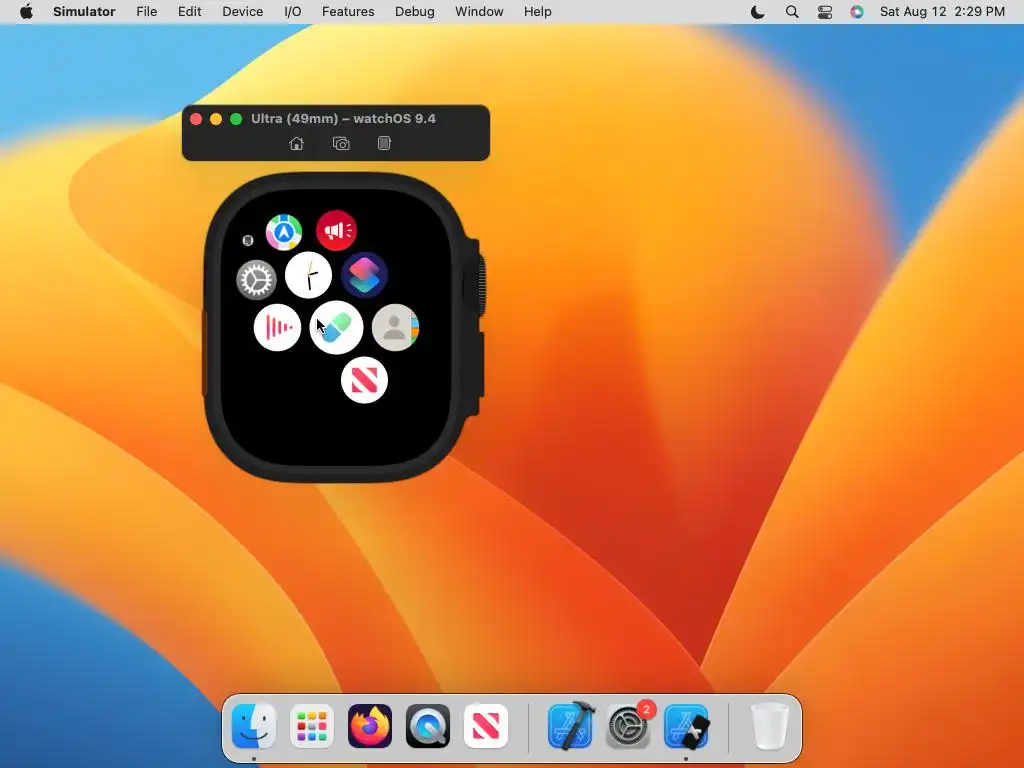The width and height of the screenshot is (1024, 768).
Task: Click the Home button in simulator toolbar
Action: point(296,144)
